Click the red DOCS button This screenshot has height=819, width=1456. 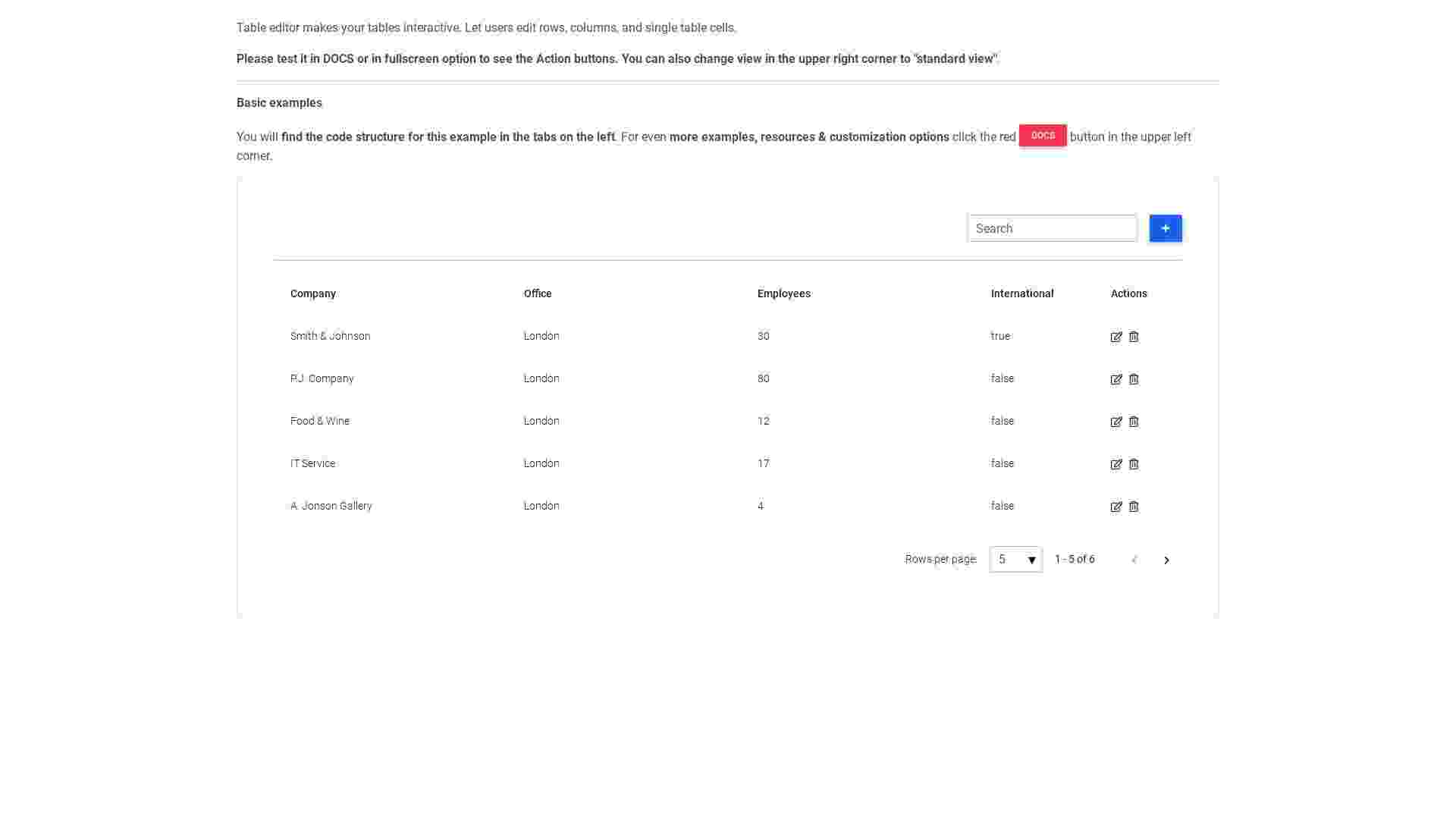(x=1043, y=135)
